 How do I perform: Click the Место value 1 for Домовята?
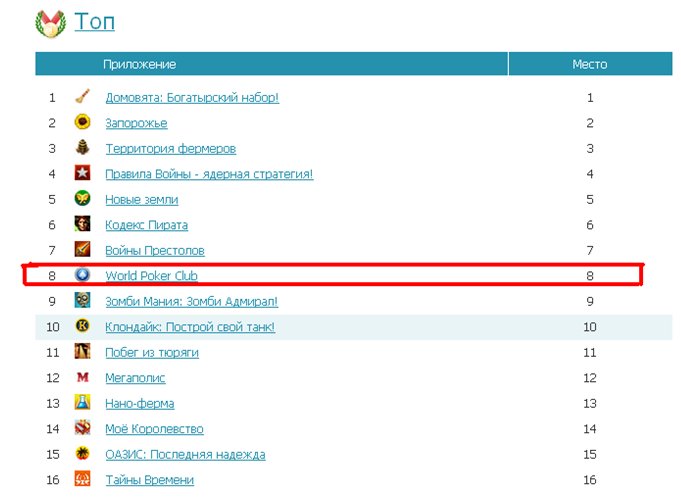point(590,98)
